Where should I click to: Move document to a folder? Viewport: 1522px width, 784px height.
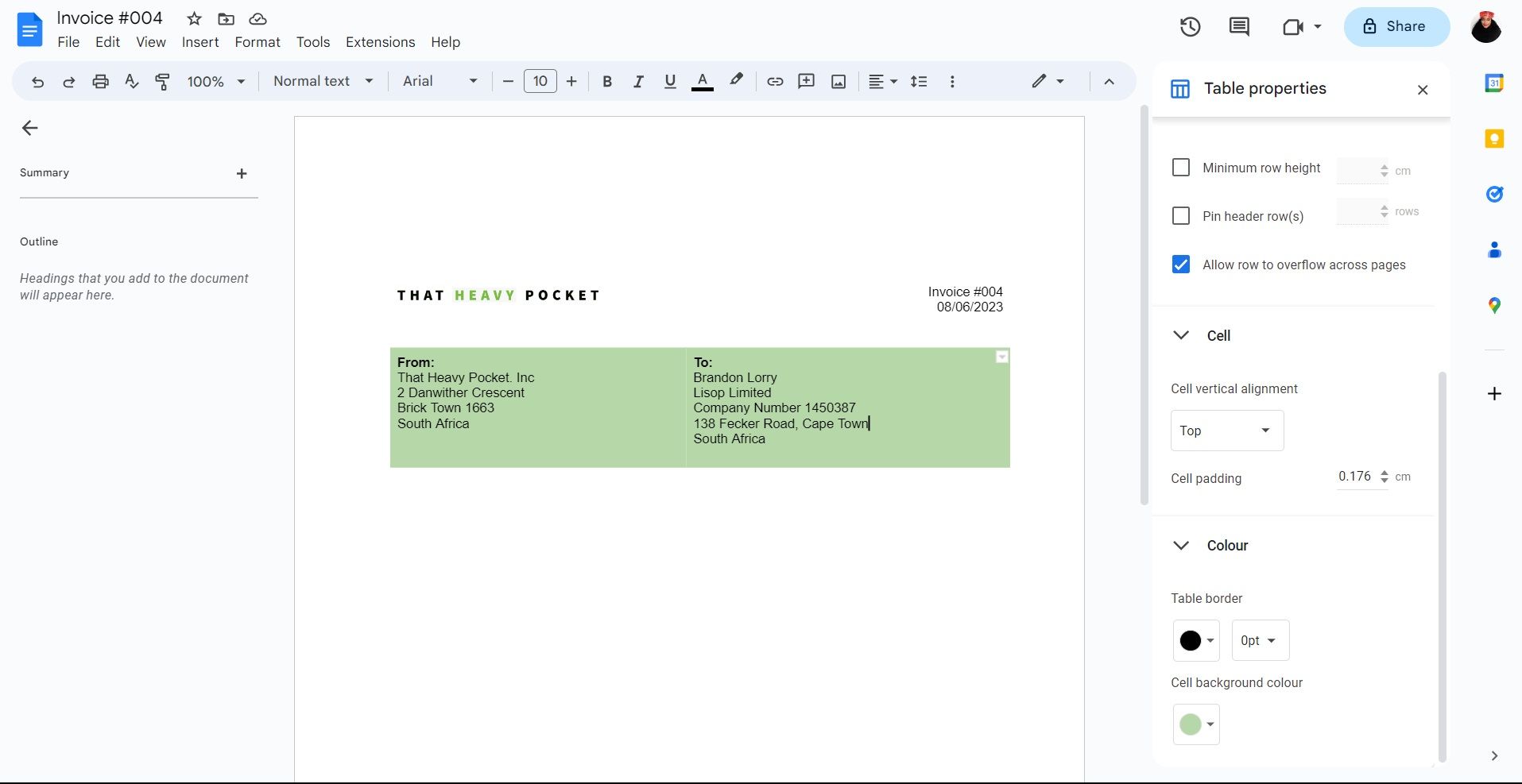point(226,18)
